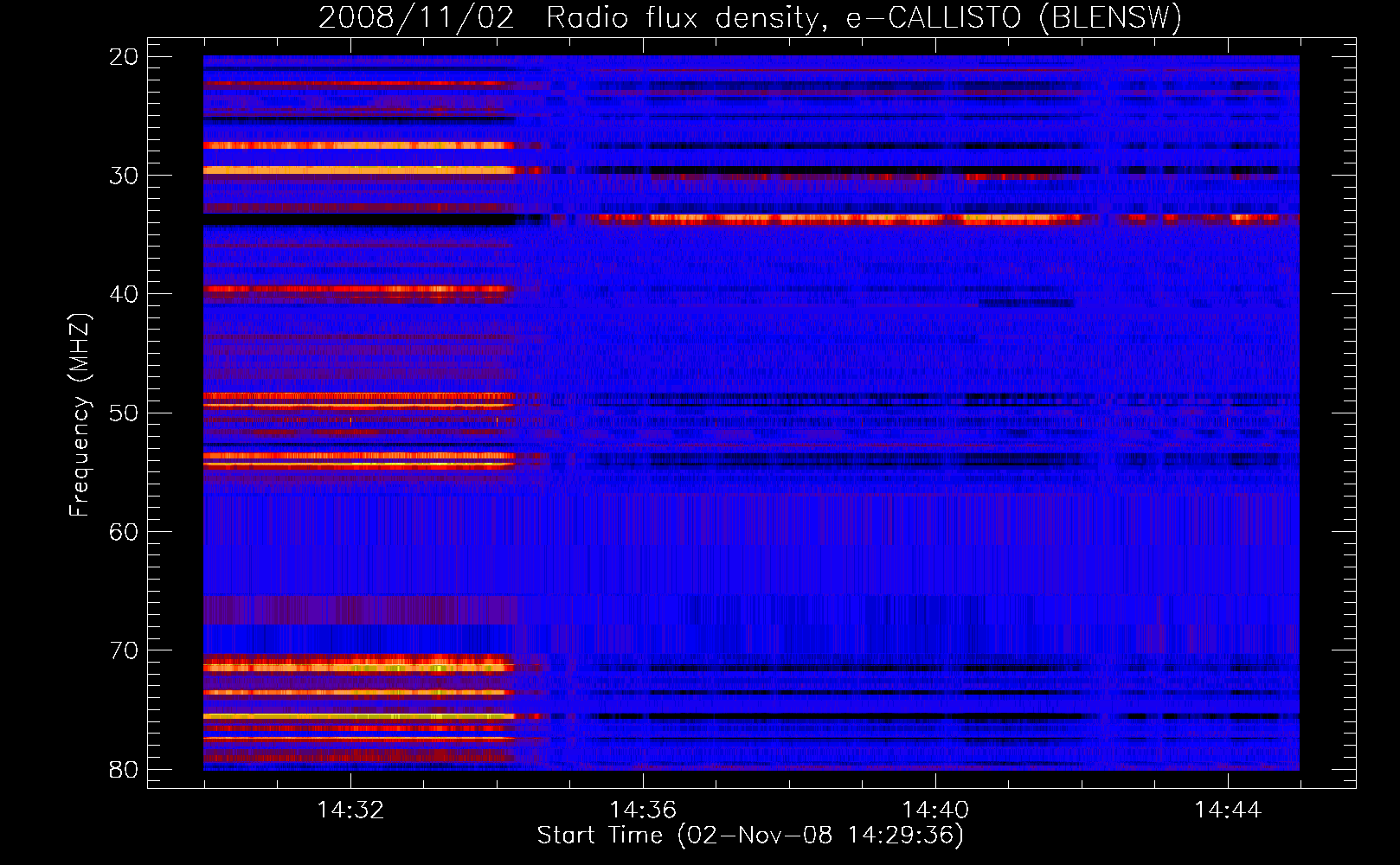Click the 'Start Time (02-Nov-08 14:29:36)' x-axis label
The height and width of the screenshot is (865, 1400).
pyautogui.click(x=750, y=836)
